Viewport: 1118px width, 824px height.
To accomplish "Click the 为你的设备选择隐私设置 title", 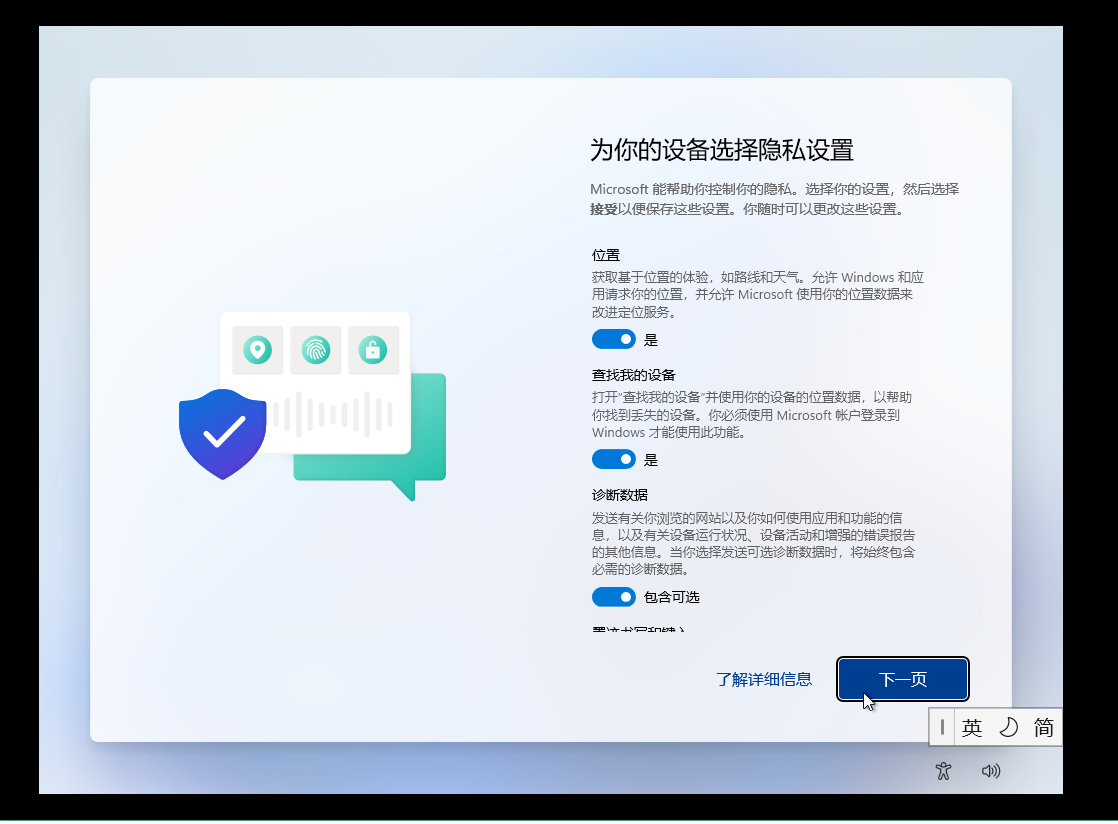I will pos(722,150).
